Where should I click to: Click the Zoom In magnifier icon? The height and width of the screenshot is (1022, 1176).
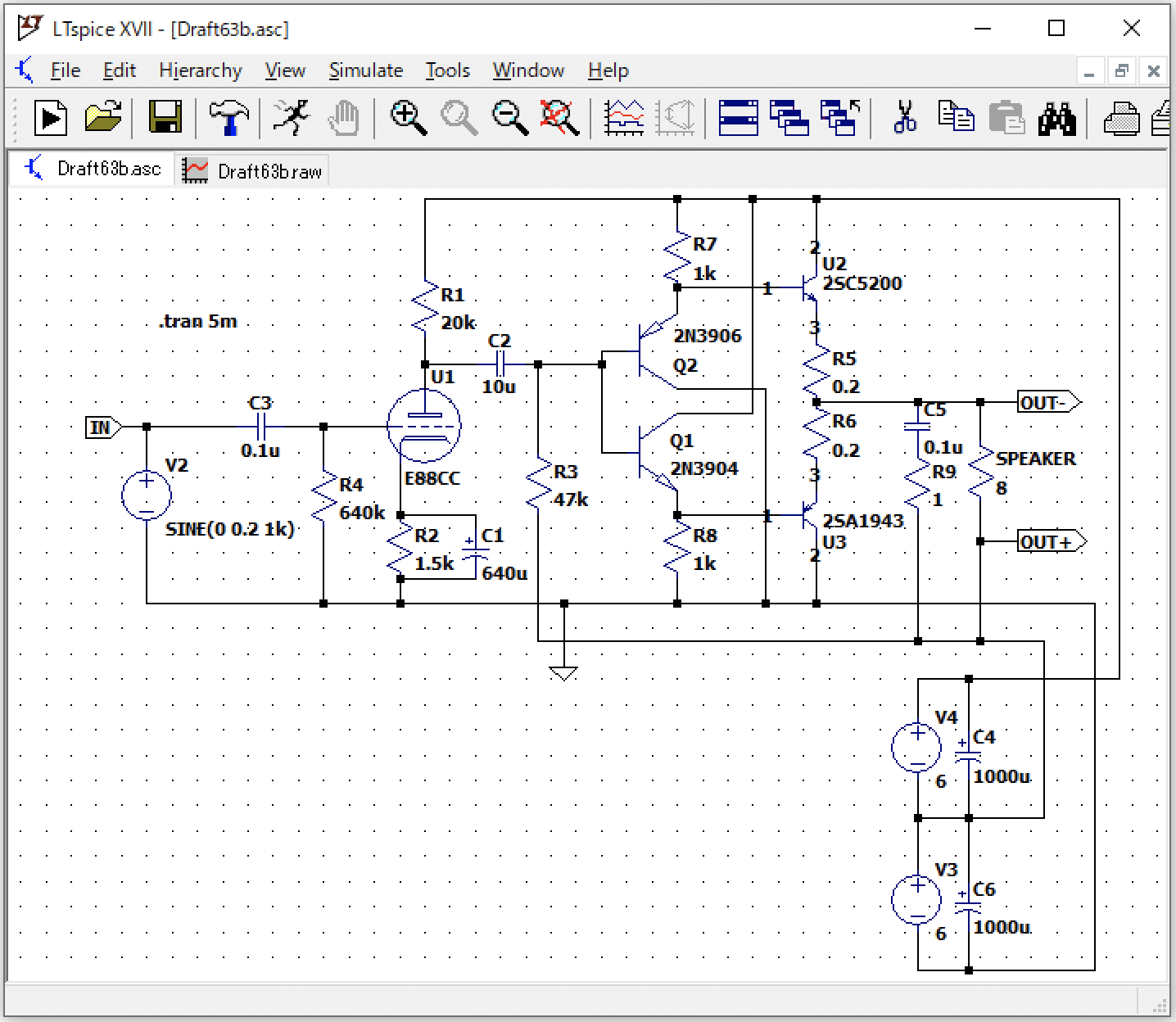coord(408,119)
